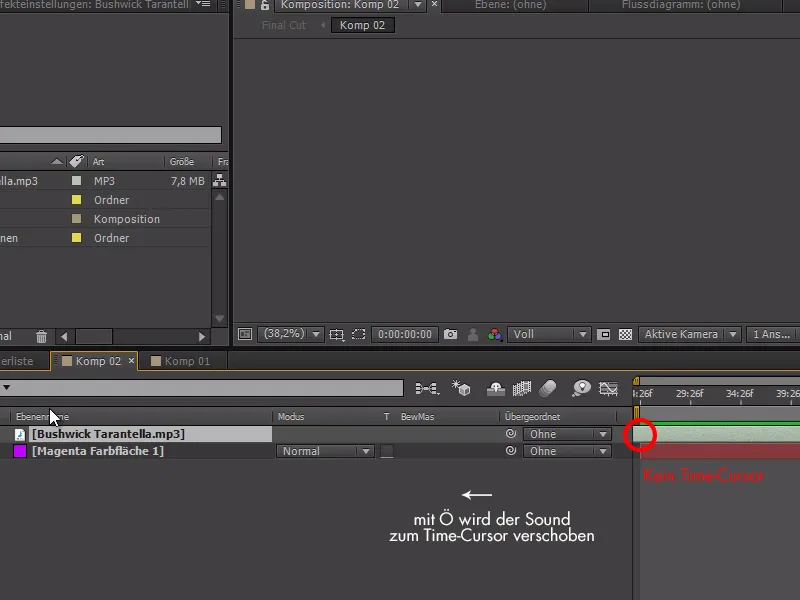This screenshot has height=600, width=800.
Task: Open the composition viewer dropdown arrow
Action: 418,5
